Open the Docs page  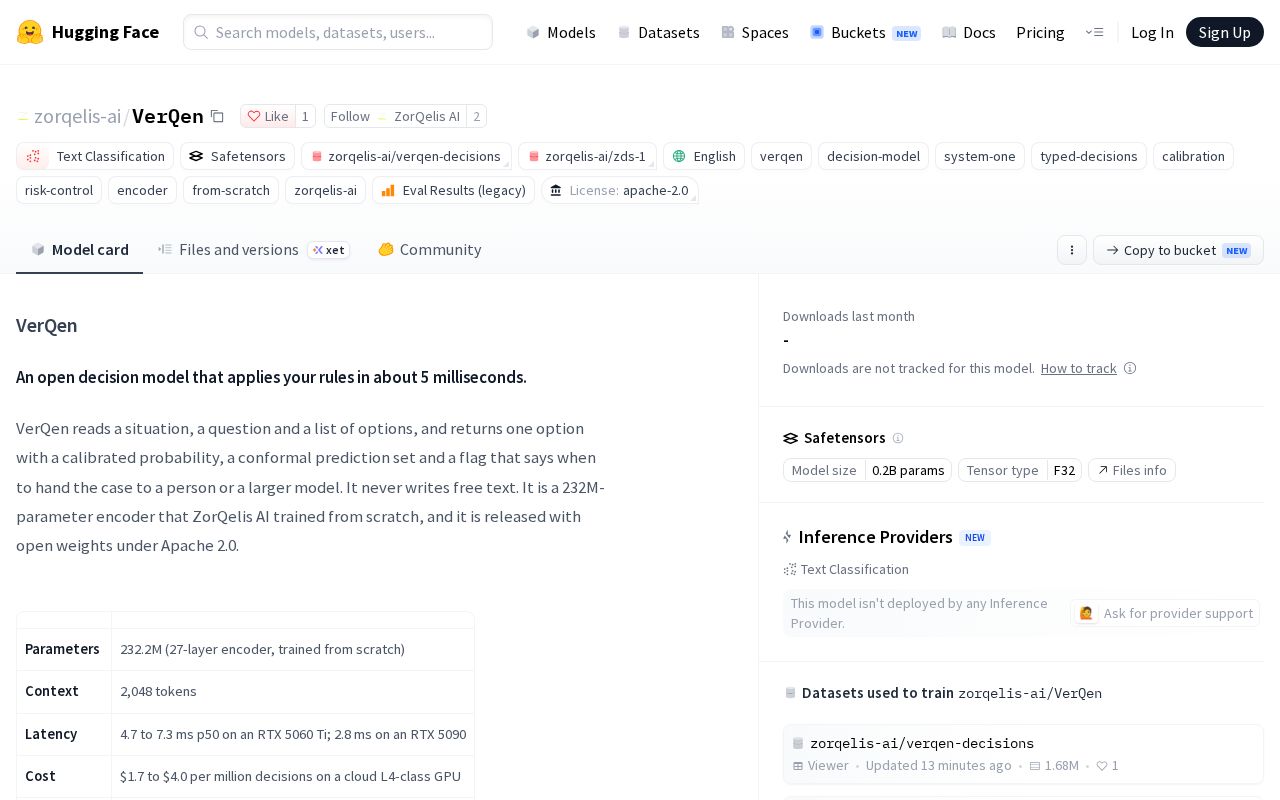coord(969,32)
